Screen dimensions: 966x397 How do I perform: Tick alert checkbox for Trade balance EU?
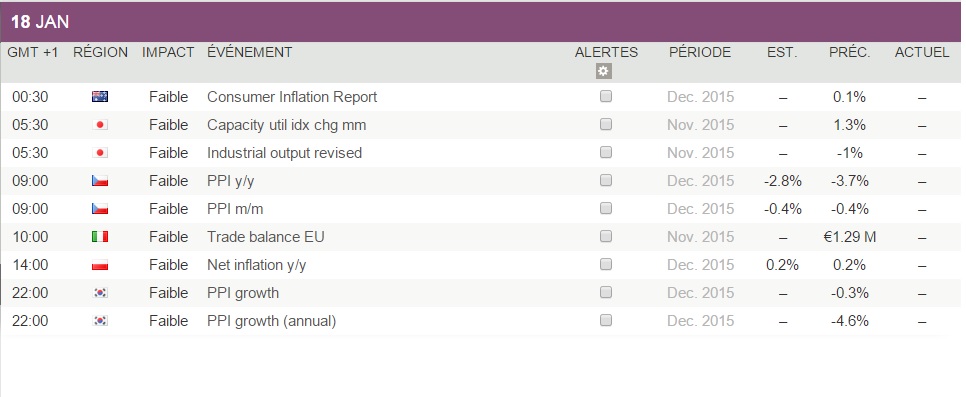point(606,236)
